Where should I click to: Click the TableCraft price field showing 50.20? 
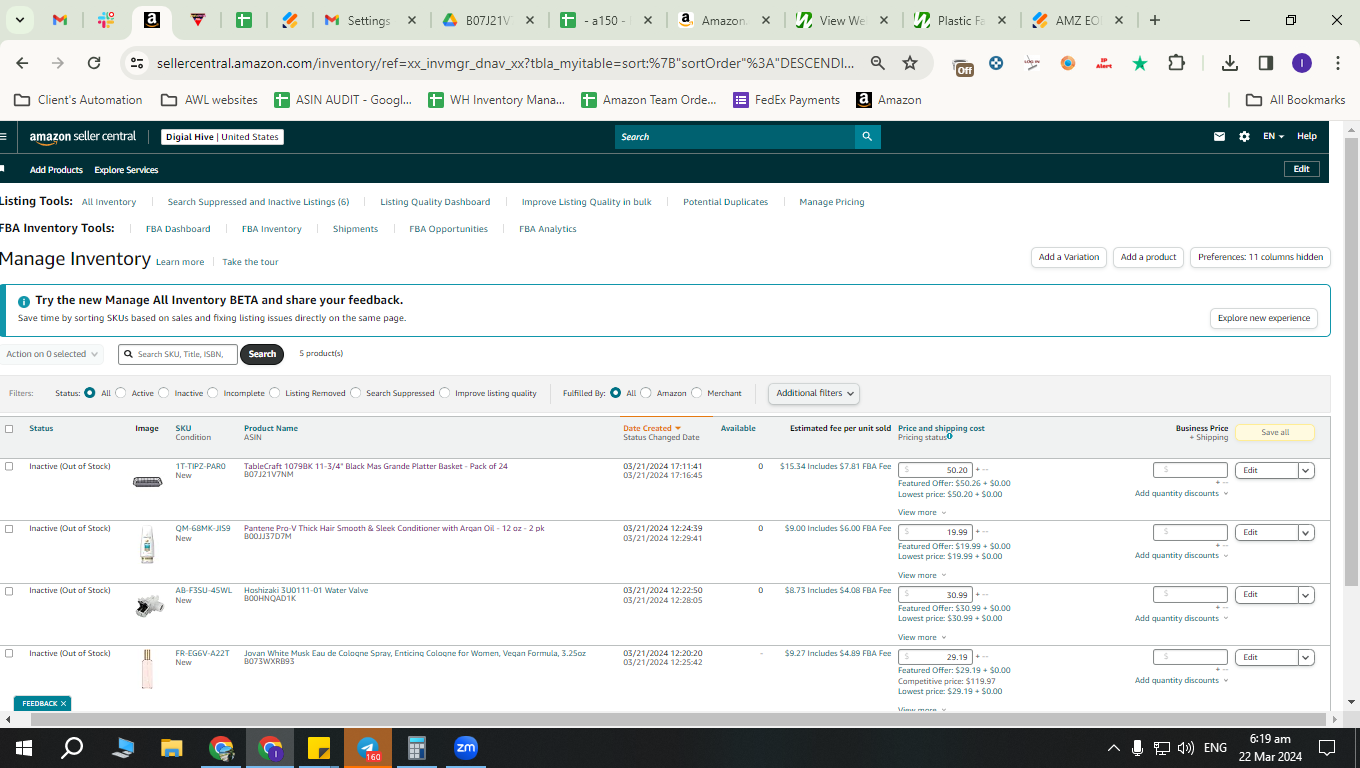935,470
